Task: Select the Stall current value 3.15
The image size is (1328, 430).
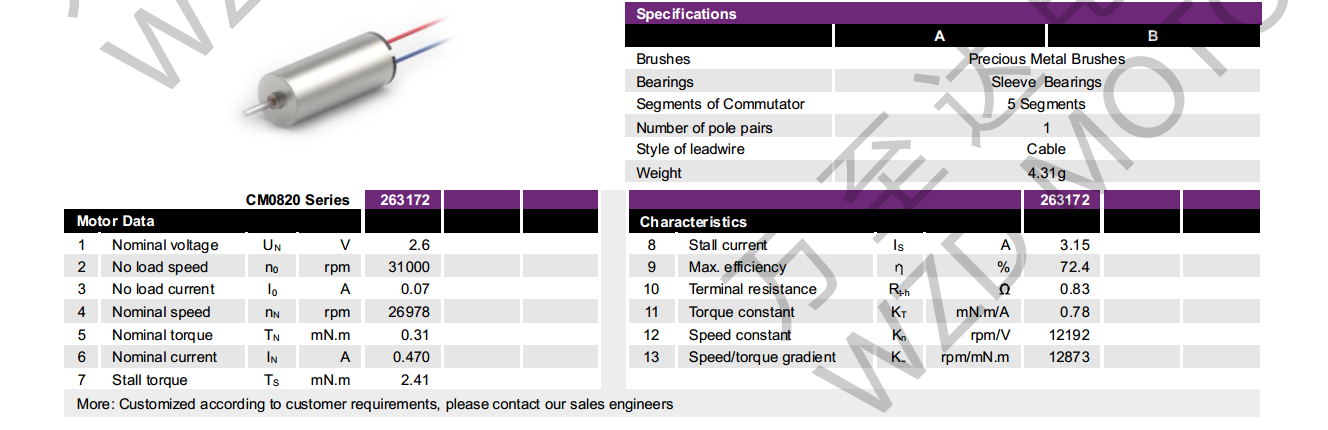Action: 1074,245
